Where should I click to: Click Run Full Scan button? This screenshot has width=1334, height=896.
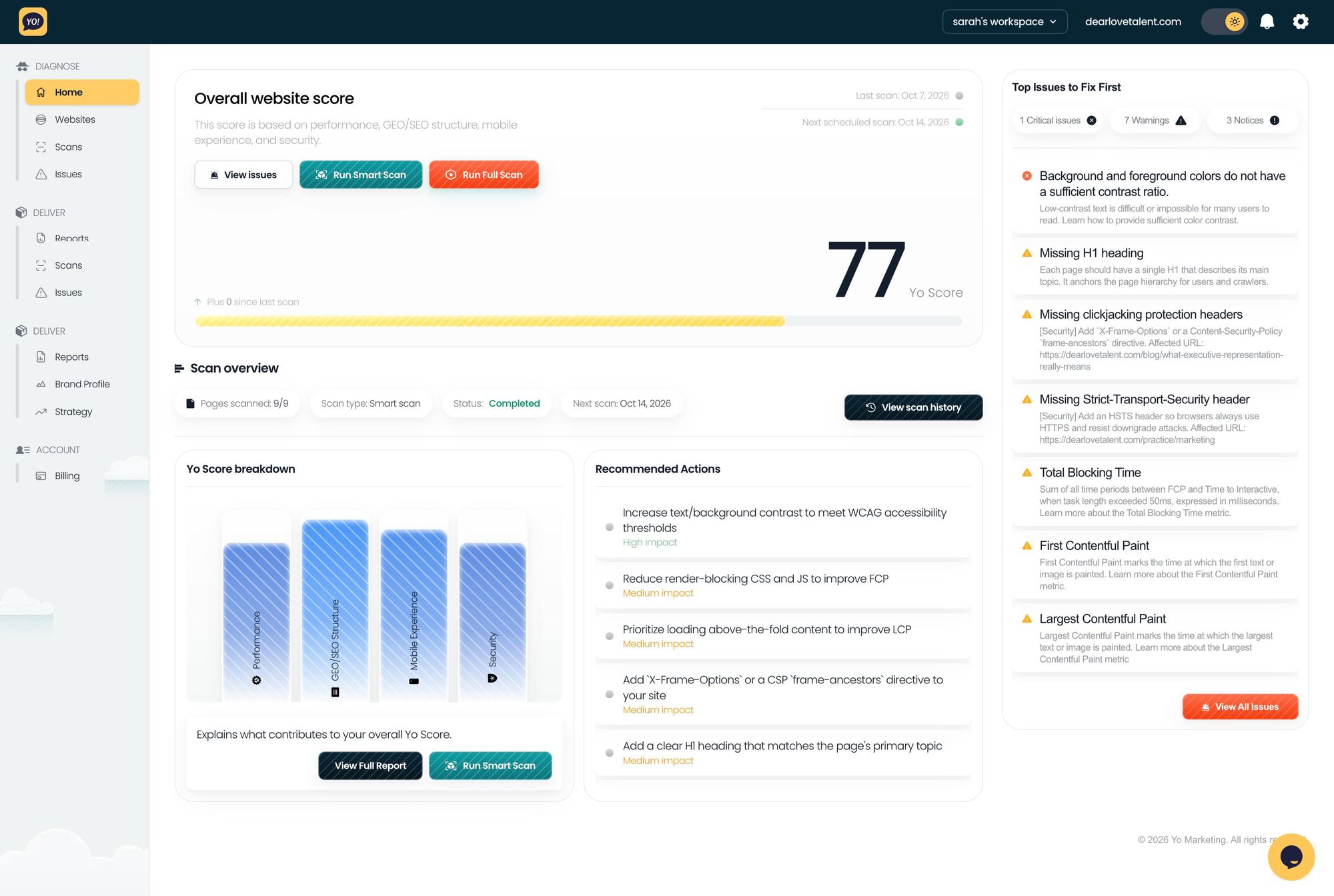tap(484, 175)
